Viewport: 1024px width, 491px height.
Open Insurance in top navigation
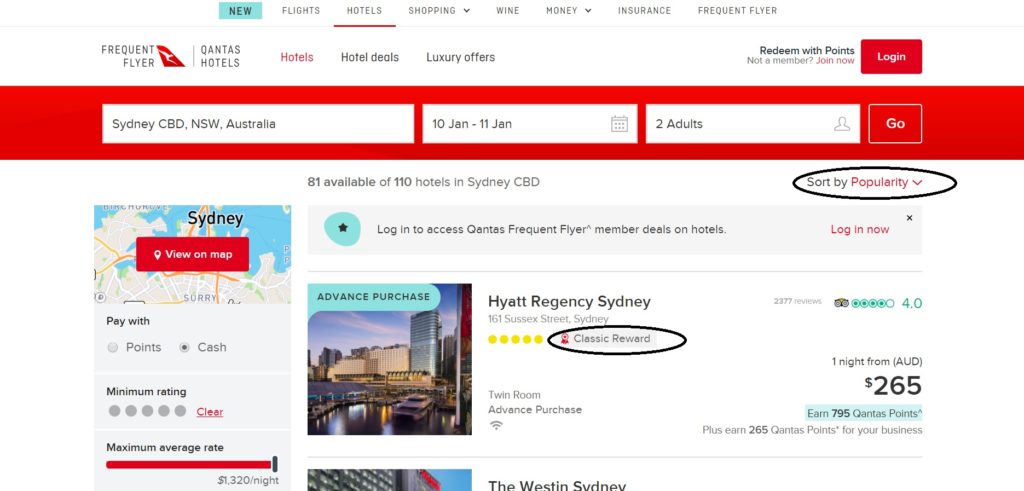[x=645, y=10]
